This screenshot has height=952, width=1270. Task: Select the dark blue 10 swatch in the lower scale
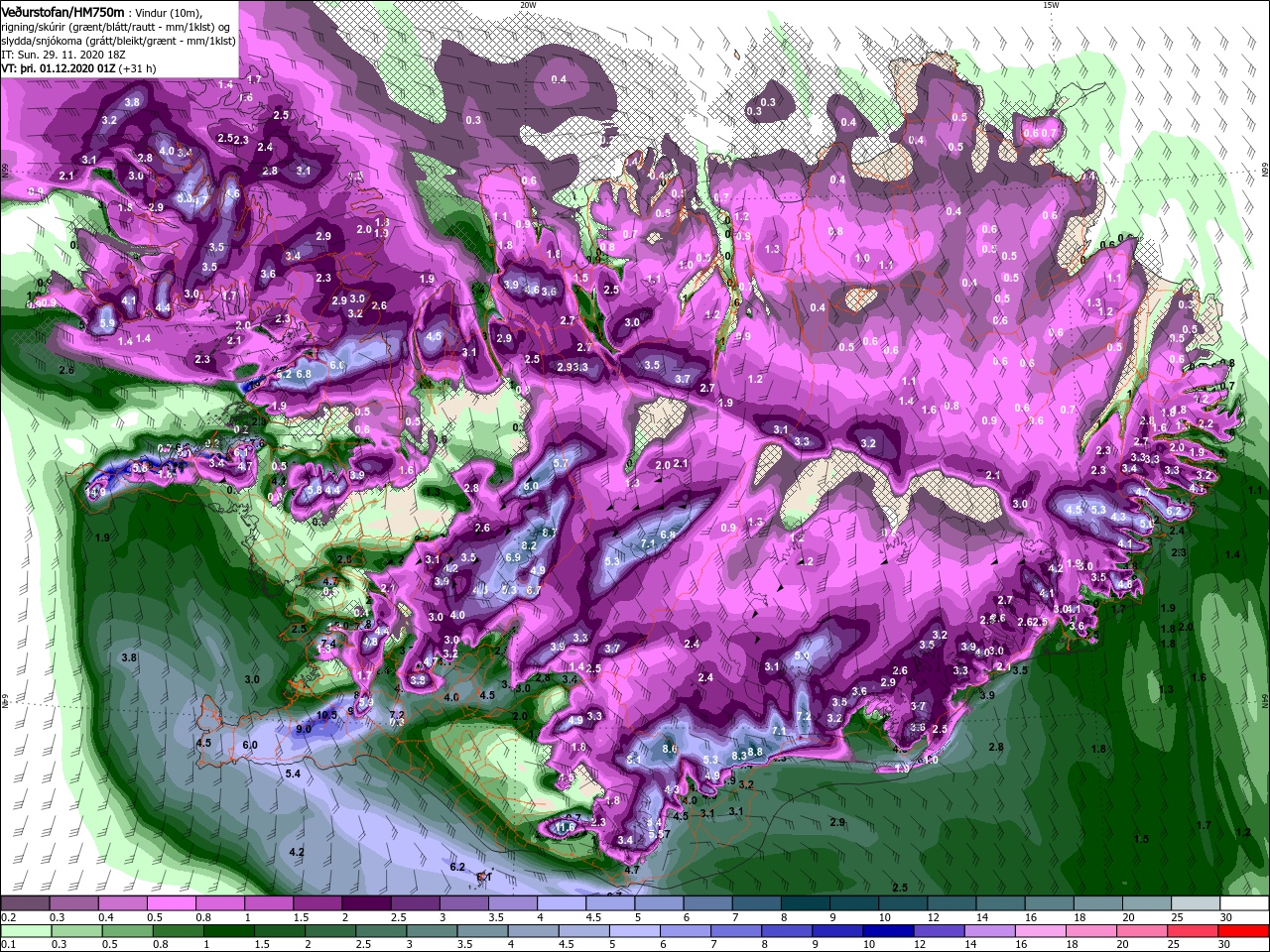(886, 931)
